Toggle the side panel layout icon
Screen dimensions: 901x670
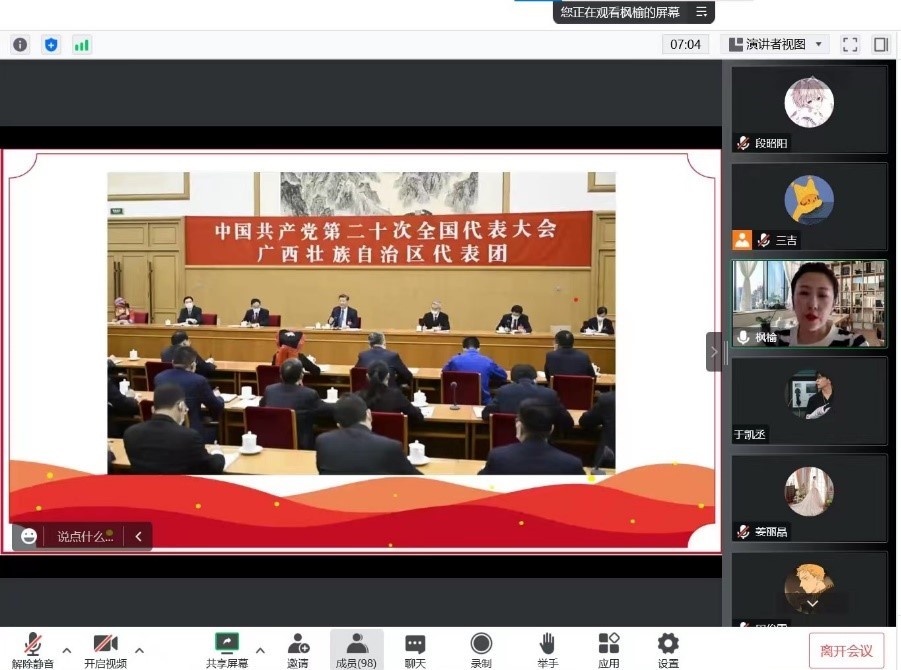[881, 45]
